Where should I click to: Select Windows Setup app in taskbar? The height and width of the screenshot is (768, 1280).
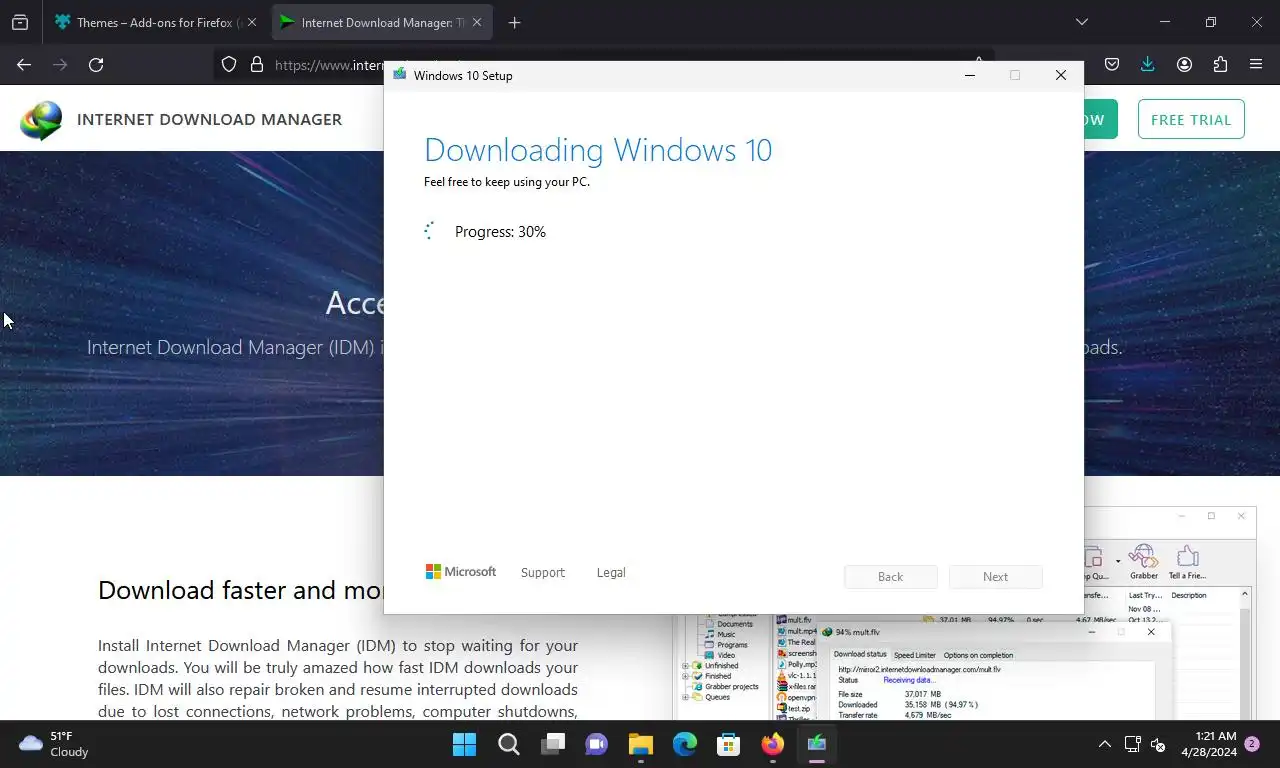817,744
